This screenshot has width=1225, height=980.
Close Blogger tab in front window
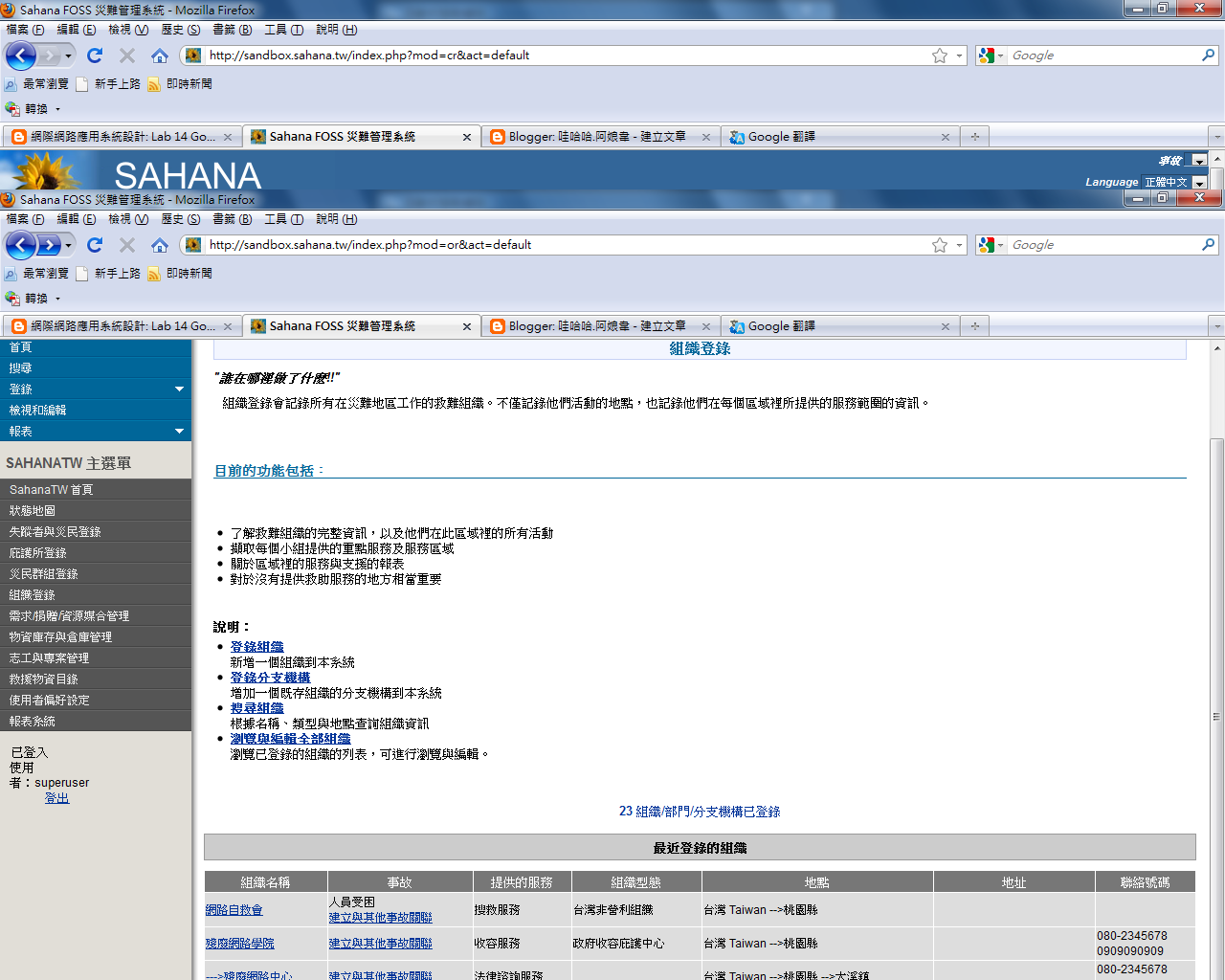tap(706, 326)
